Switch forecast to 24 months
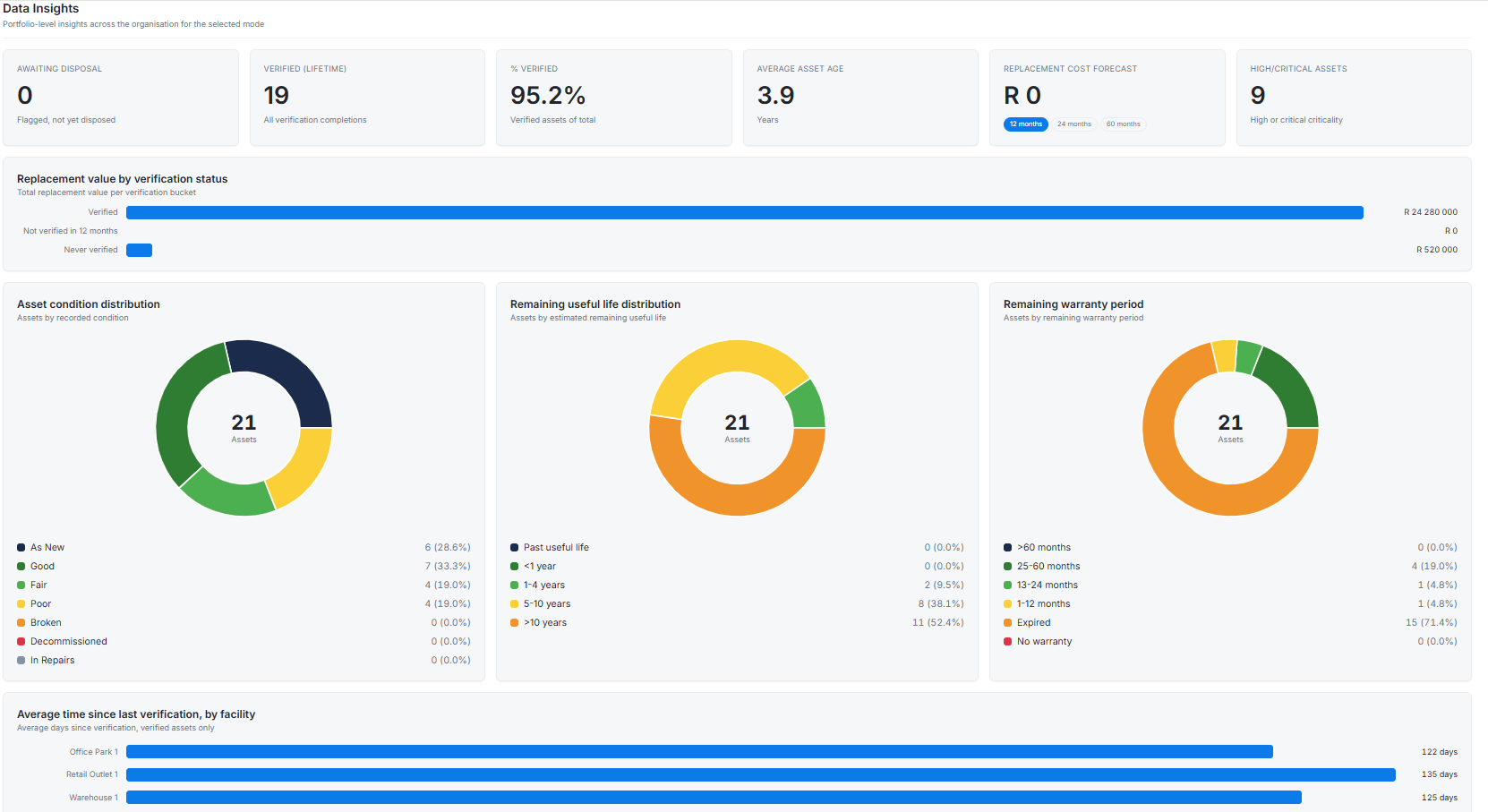The width and height of the screenshot is (1488, 812). tap(1073, 124)
